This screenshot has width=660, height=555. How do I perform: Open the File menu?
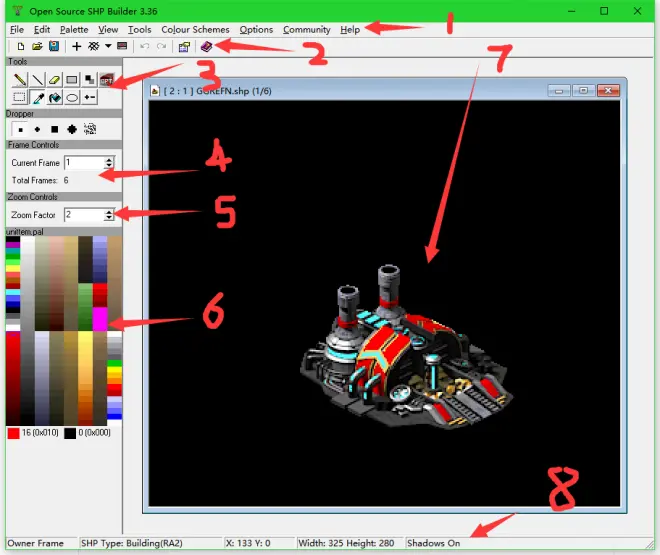[x=17, y=30]
